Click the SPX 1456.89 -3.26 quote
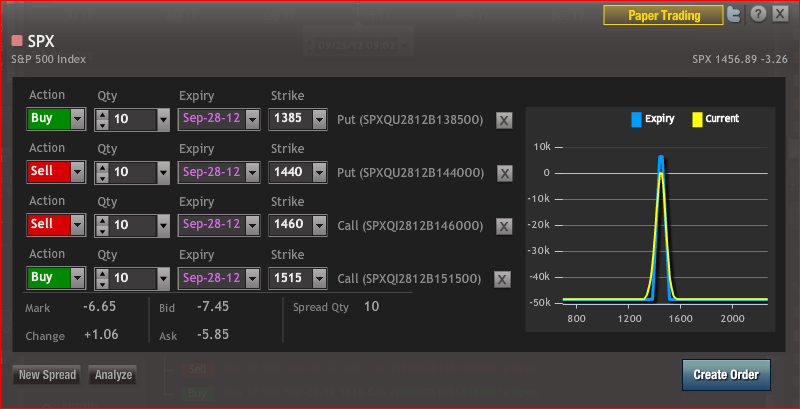The image size is (800, 409). pyautogui.click(x=739, y=59)
